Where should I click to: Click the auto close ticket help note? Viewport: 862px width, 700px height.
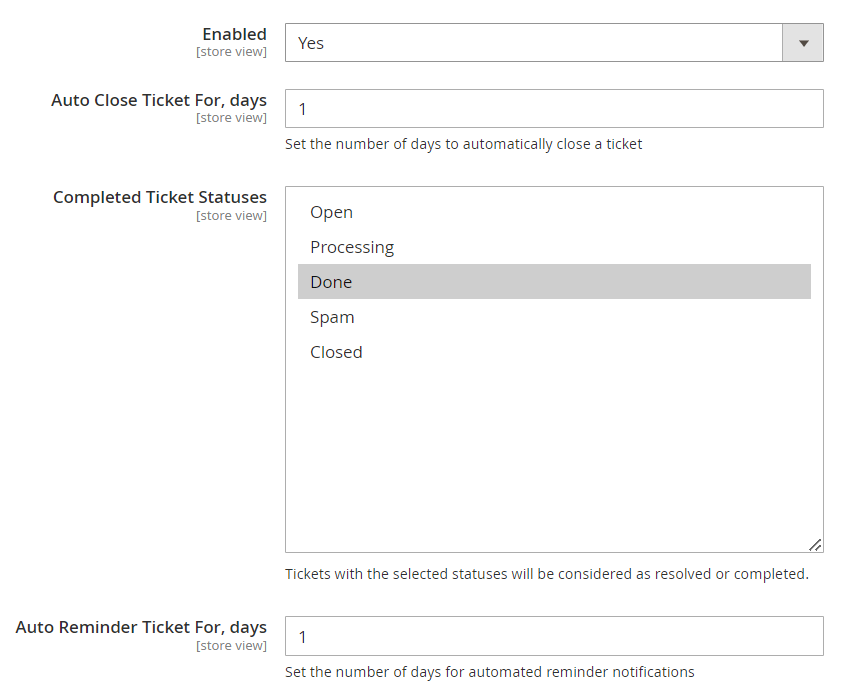pyautogui.click(x=463, y=144)
